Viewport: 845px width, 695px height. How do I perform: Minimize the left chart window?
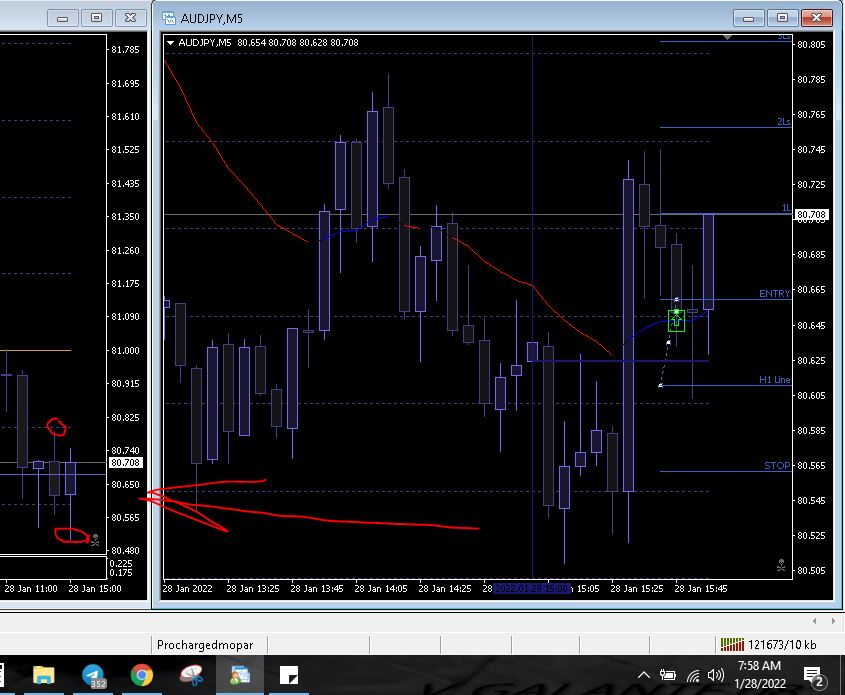click(64, 18)
